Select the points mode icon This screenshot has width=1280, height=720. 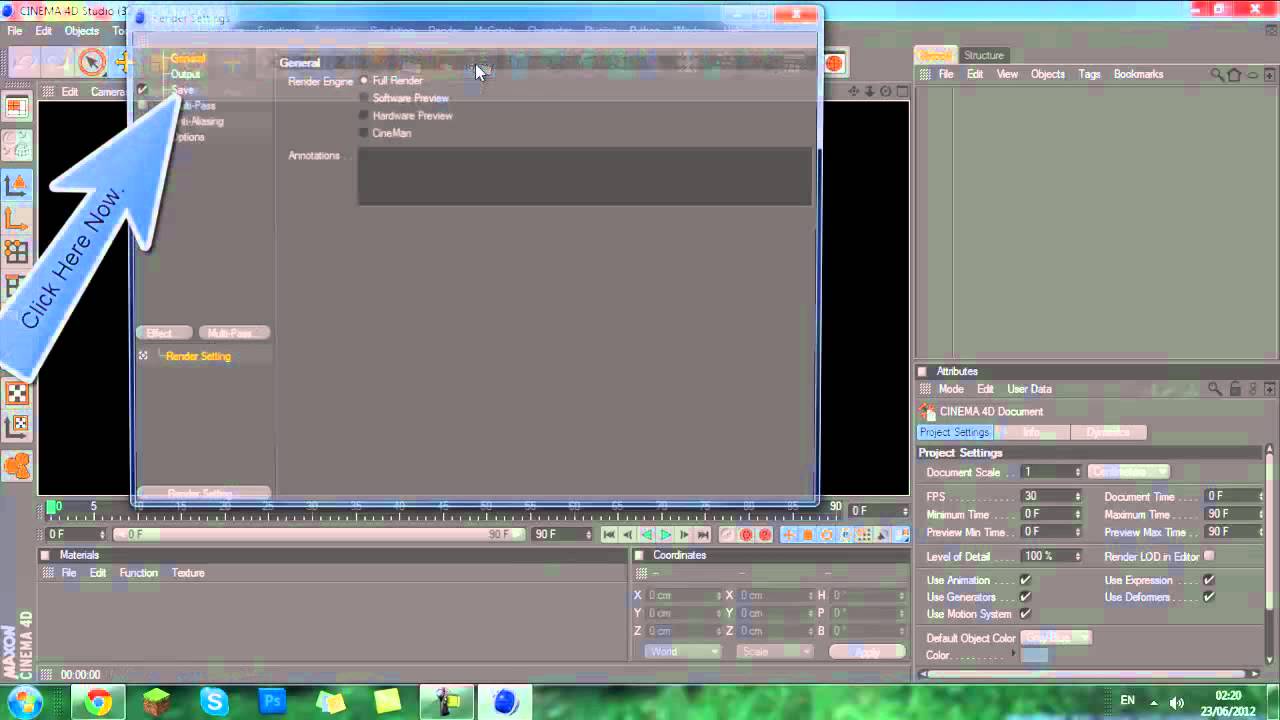pos(17,253)
